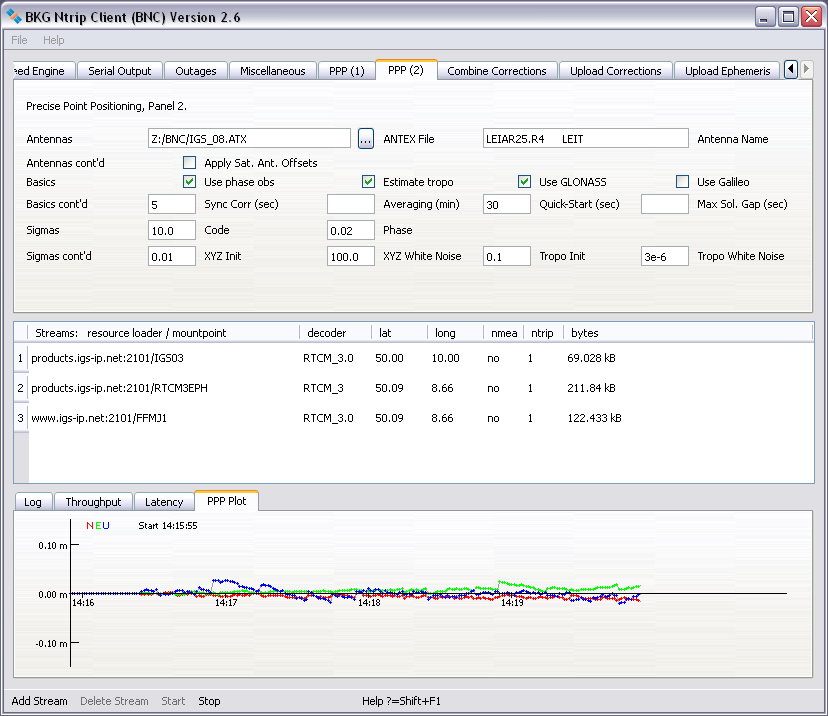Click the Antenna Name input field
This screenshot has height=716, width=828.
[x=586, y=139]
